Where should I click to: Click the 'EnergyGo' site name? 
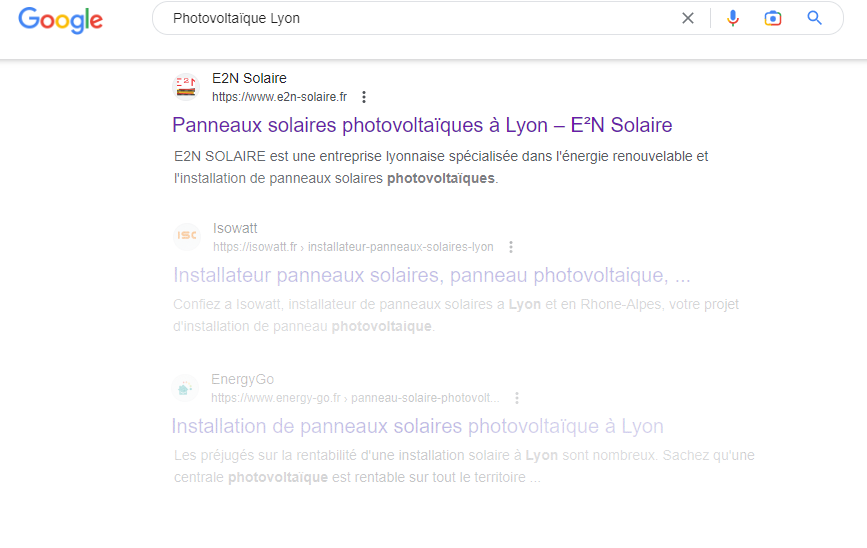click(242, 379)
